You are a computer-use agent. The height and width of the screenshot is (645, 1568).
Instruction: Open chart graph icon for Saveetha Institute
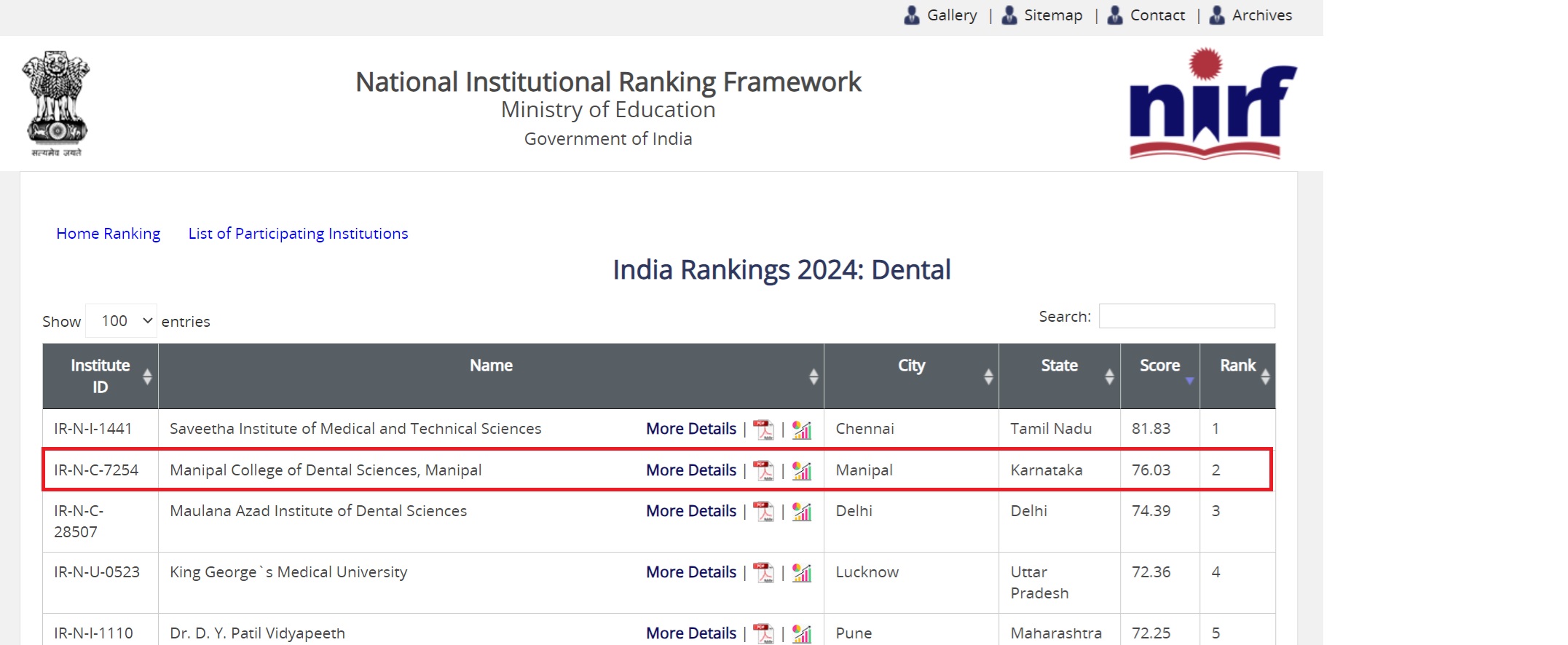tap(802, 430)
